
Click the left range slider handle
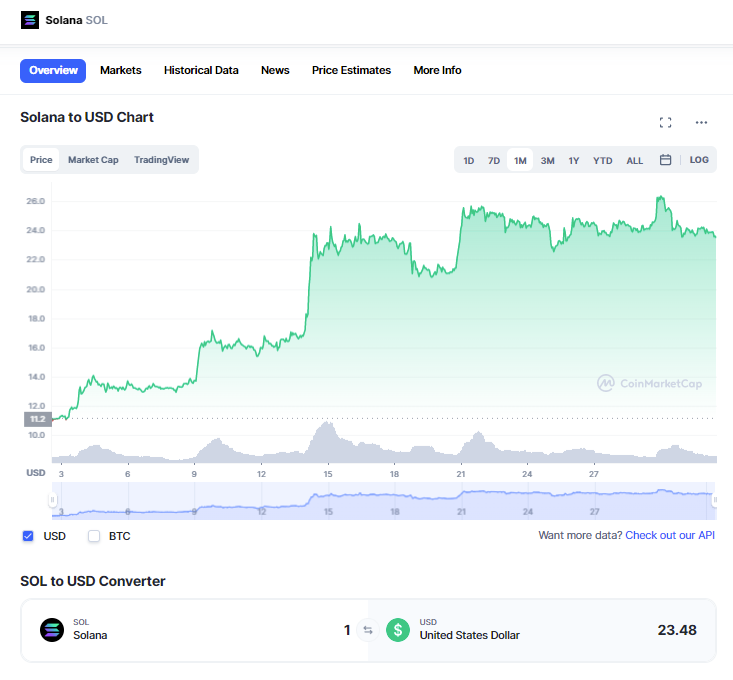click(x=52, y=500)
